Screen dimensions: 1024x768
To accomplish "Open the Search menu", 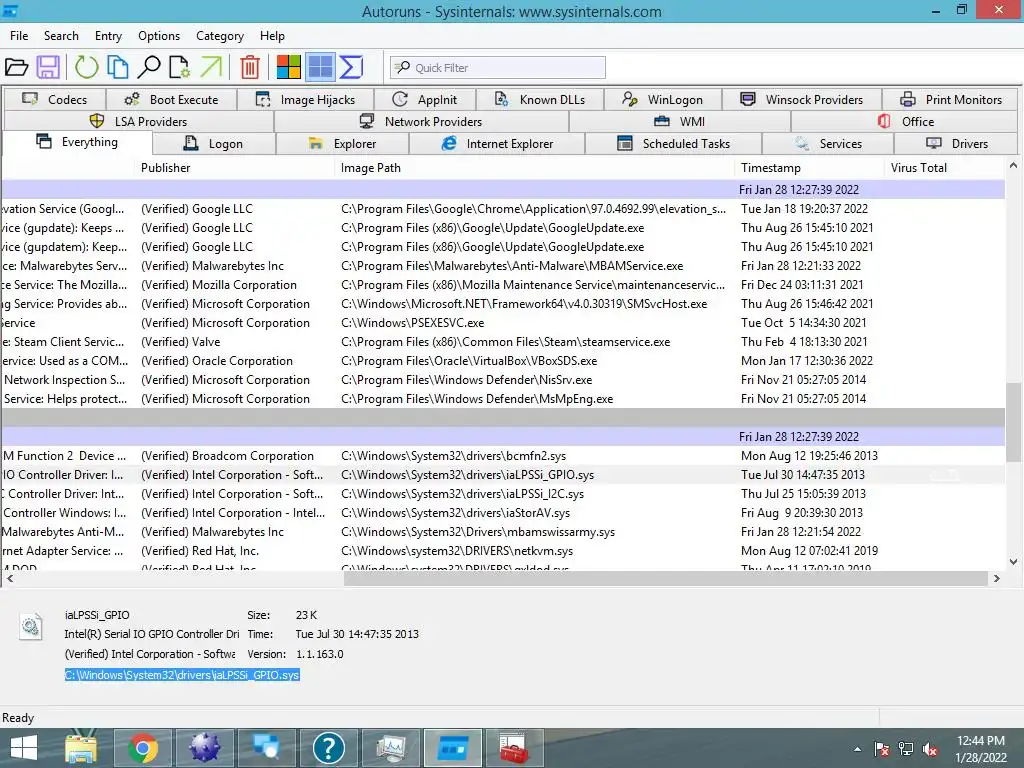I will [x=61, y=36].
